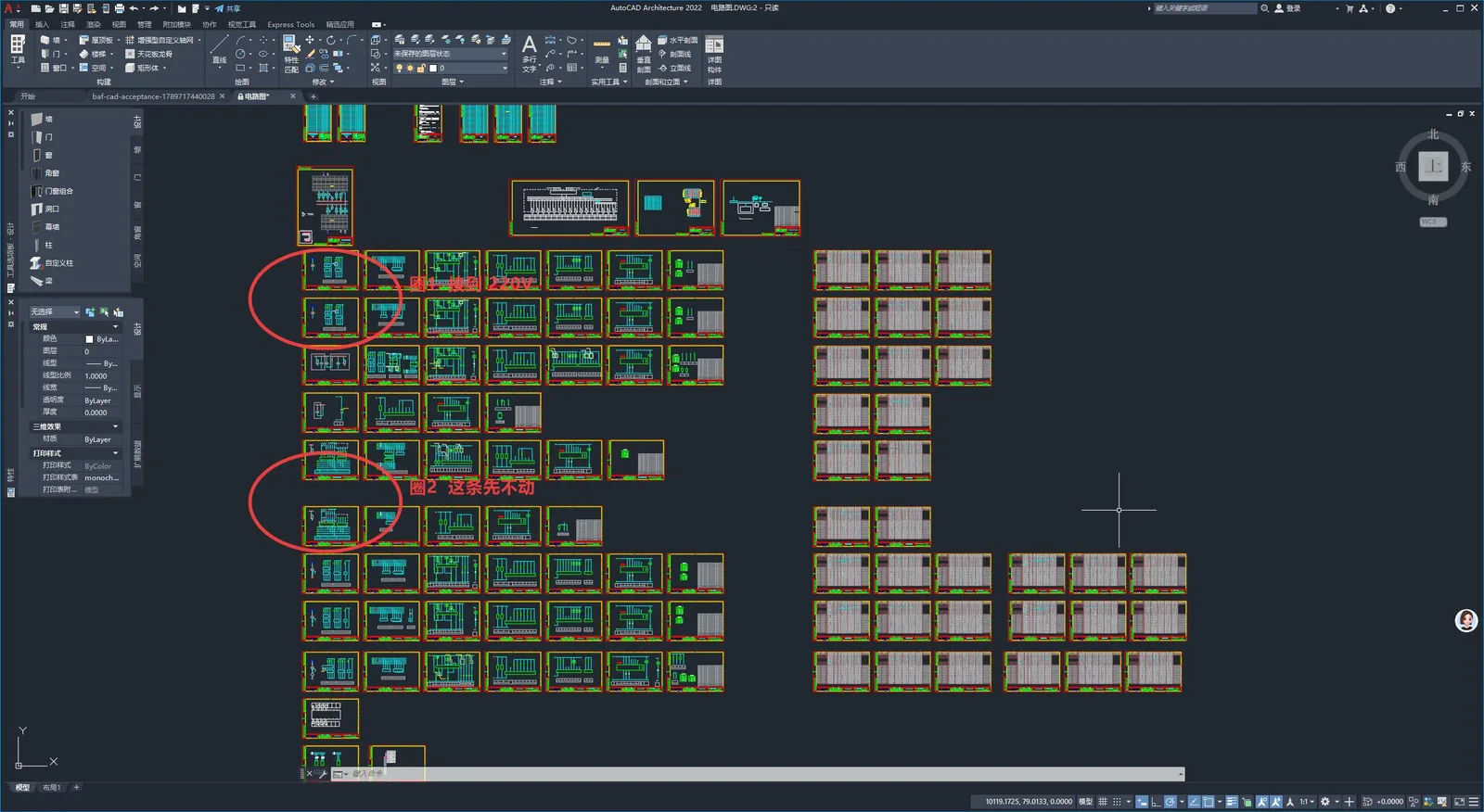
Task: Open the 特性匹配 match properties tool
Action: click(291, 54)
